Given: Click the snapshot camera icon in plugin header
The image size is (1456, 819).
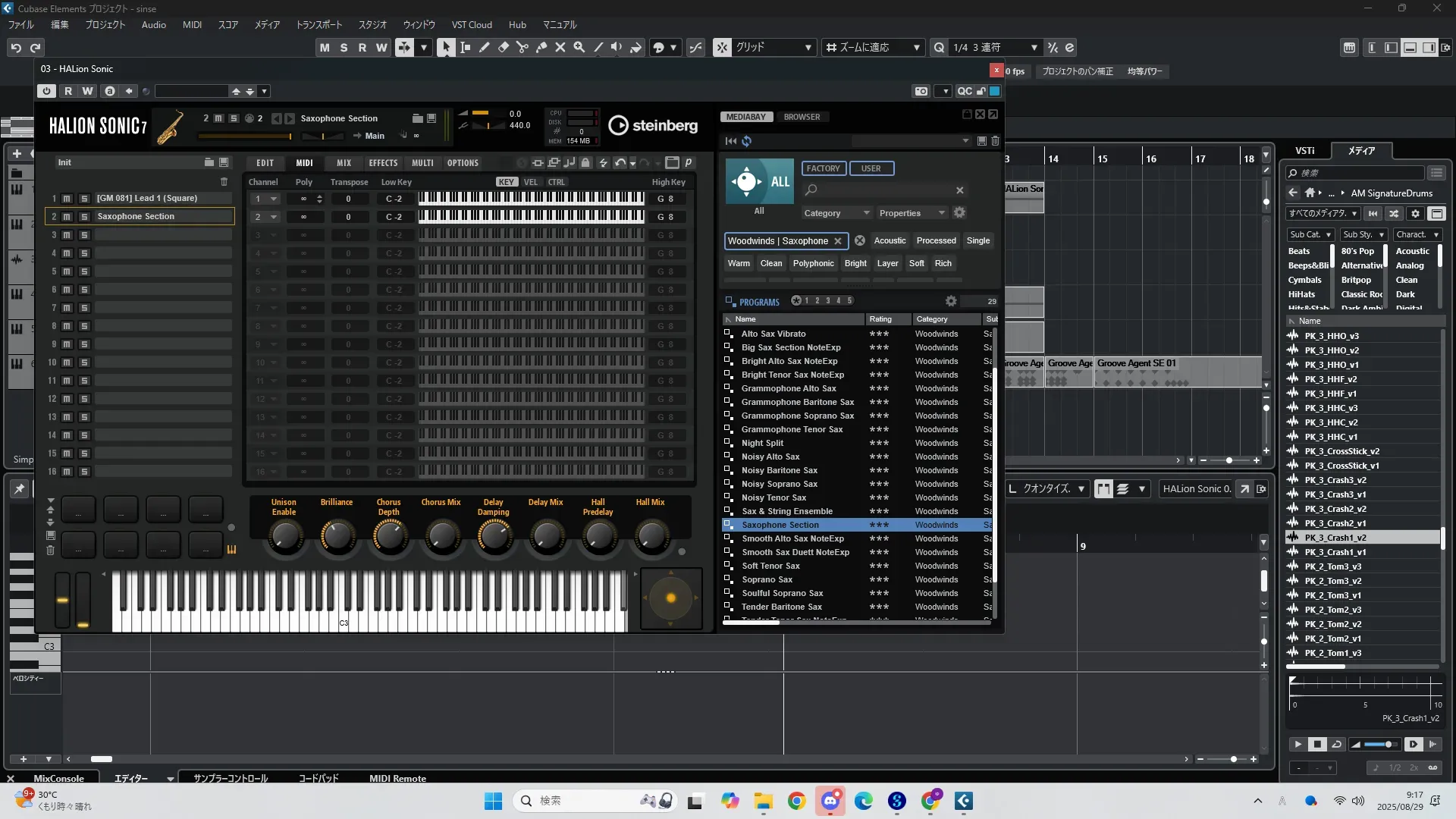Looking at the screenshot, I should [x=921, y=91].
